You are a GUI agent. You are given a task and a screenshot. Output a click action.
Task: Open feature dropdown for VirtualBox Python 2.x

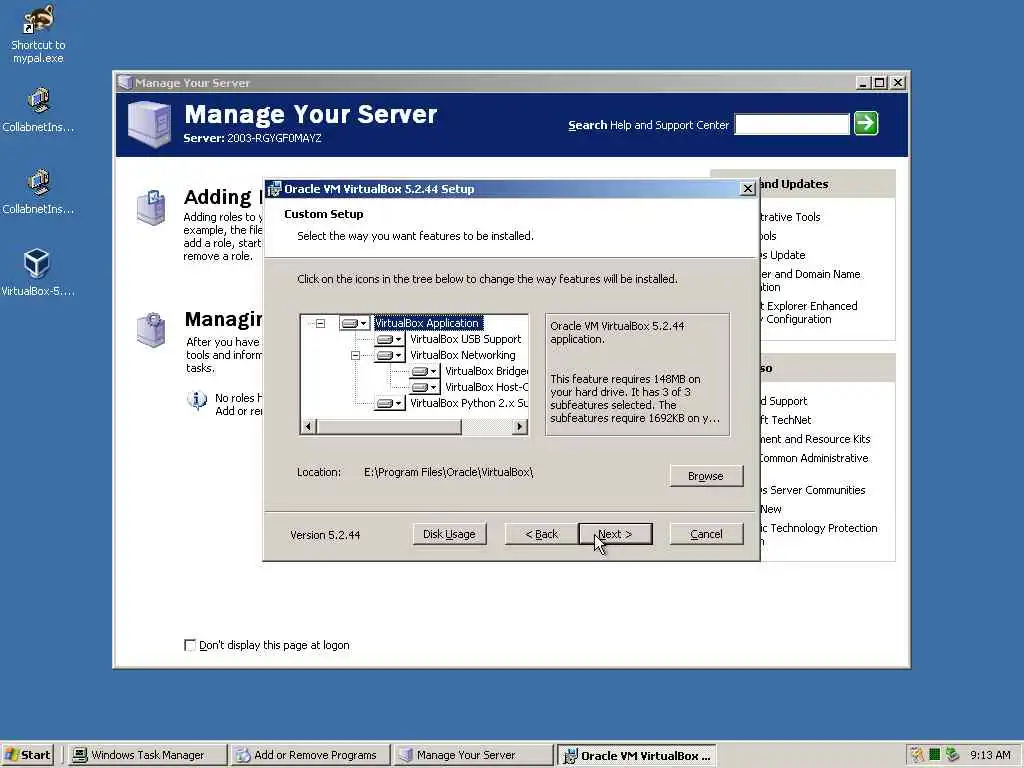coord(390,403)
